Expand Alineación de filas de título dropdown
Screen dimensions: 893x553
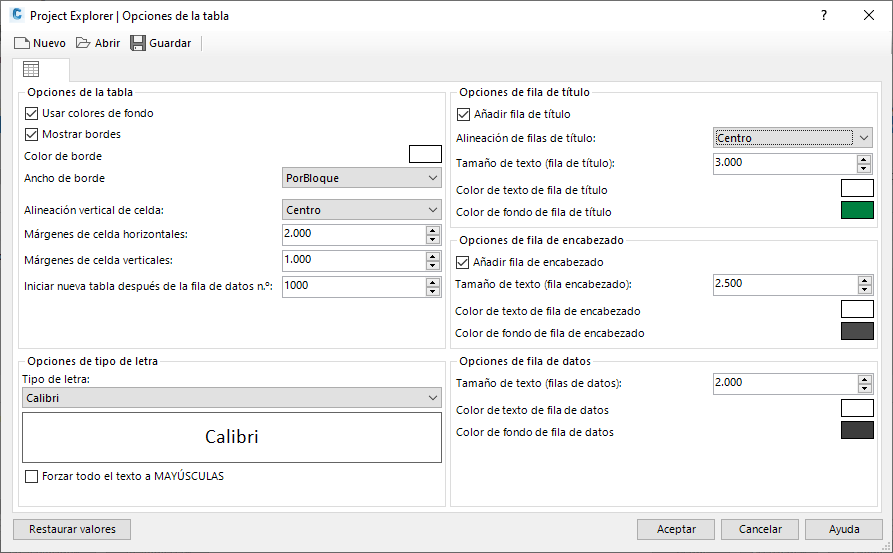point(794,138)
